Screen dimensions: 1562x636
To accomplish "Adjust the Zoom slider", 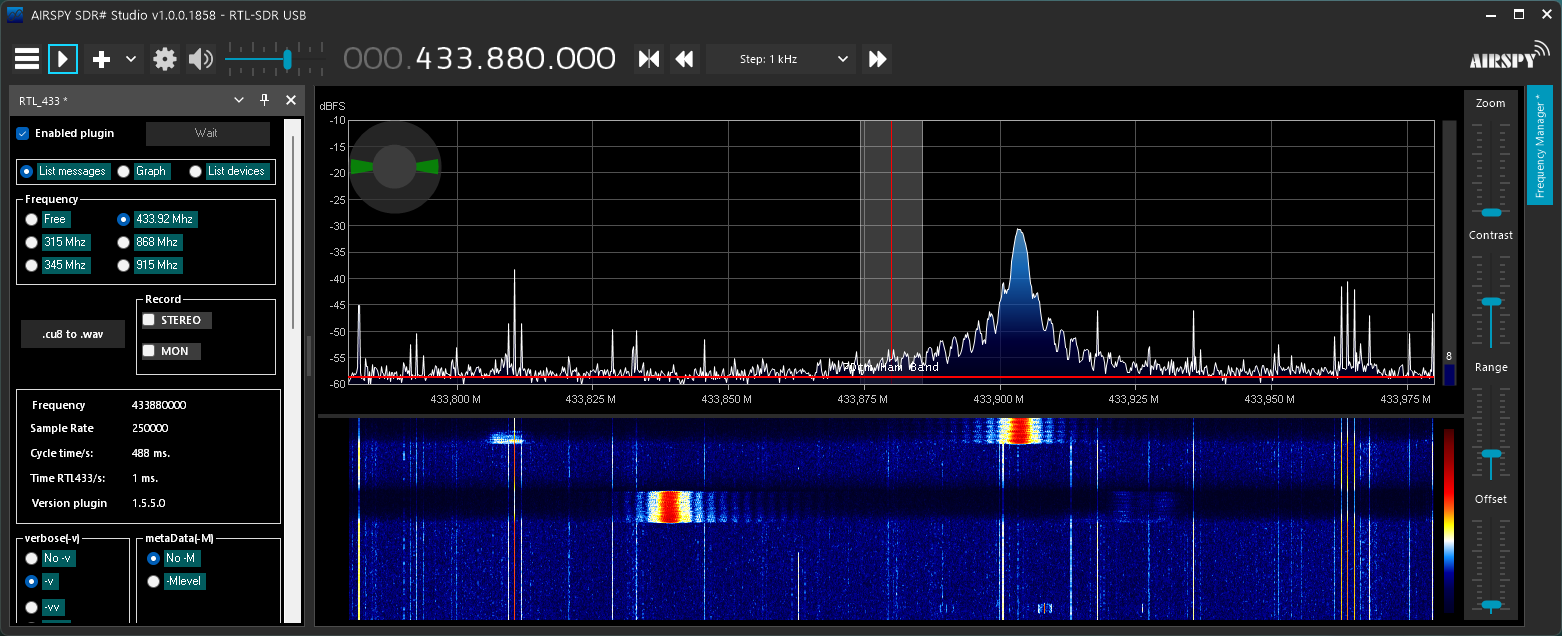I will pyautogui.click(x=1491, y=212).
